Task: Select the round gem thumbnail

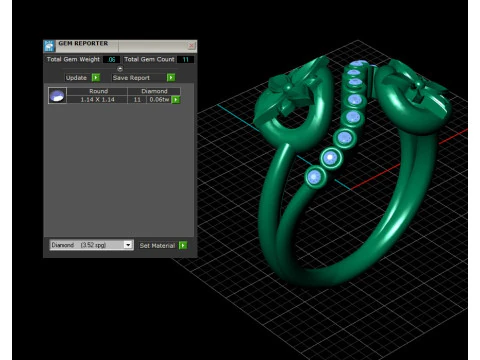Action: (57, 96)
